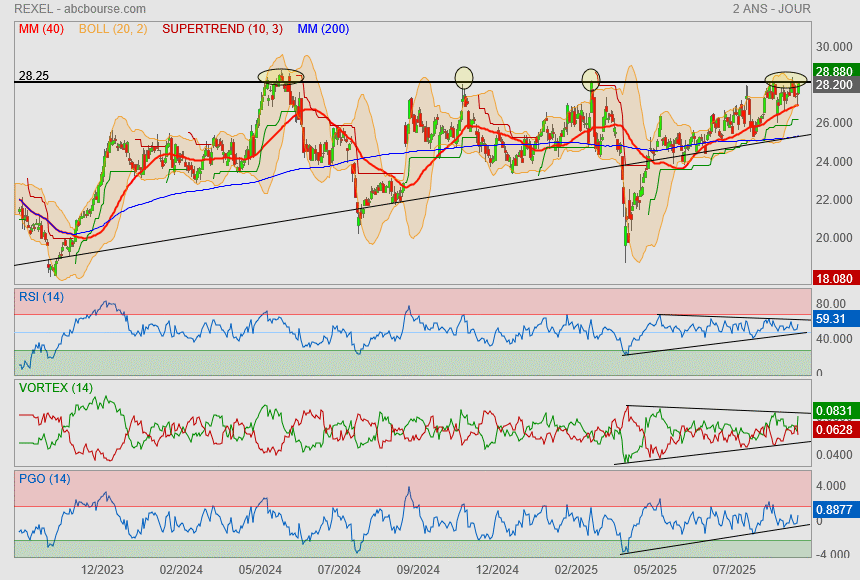Click the blue 59.31 RSI value tag
This screenshot has height=580, width=860.
tap(833, 320)
